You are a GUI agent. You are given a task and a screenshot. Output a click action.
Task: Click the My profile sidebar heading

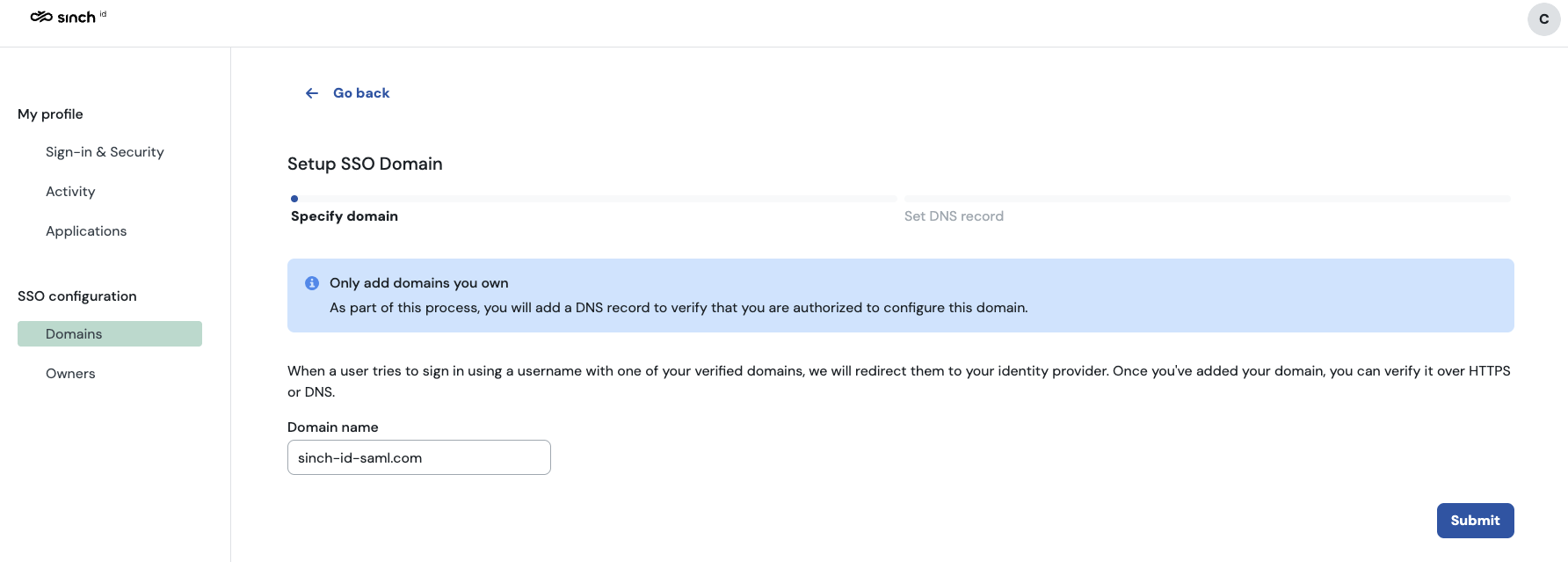tap(50, 114)
